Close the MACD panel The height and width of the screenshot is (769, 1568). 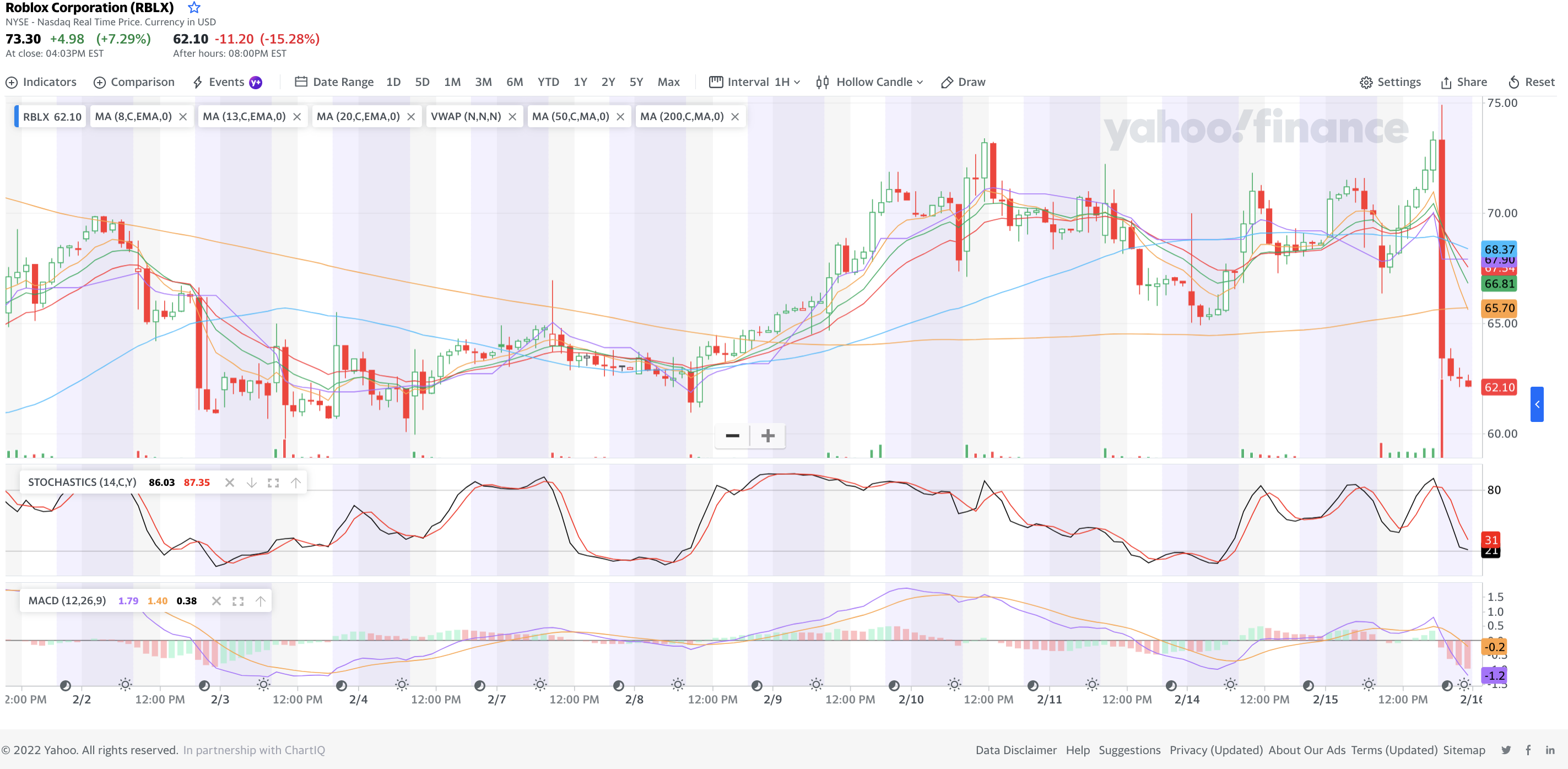pos(216,601)
